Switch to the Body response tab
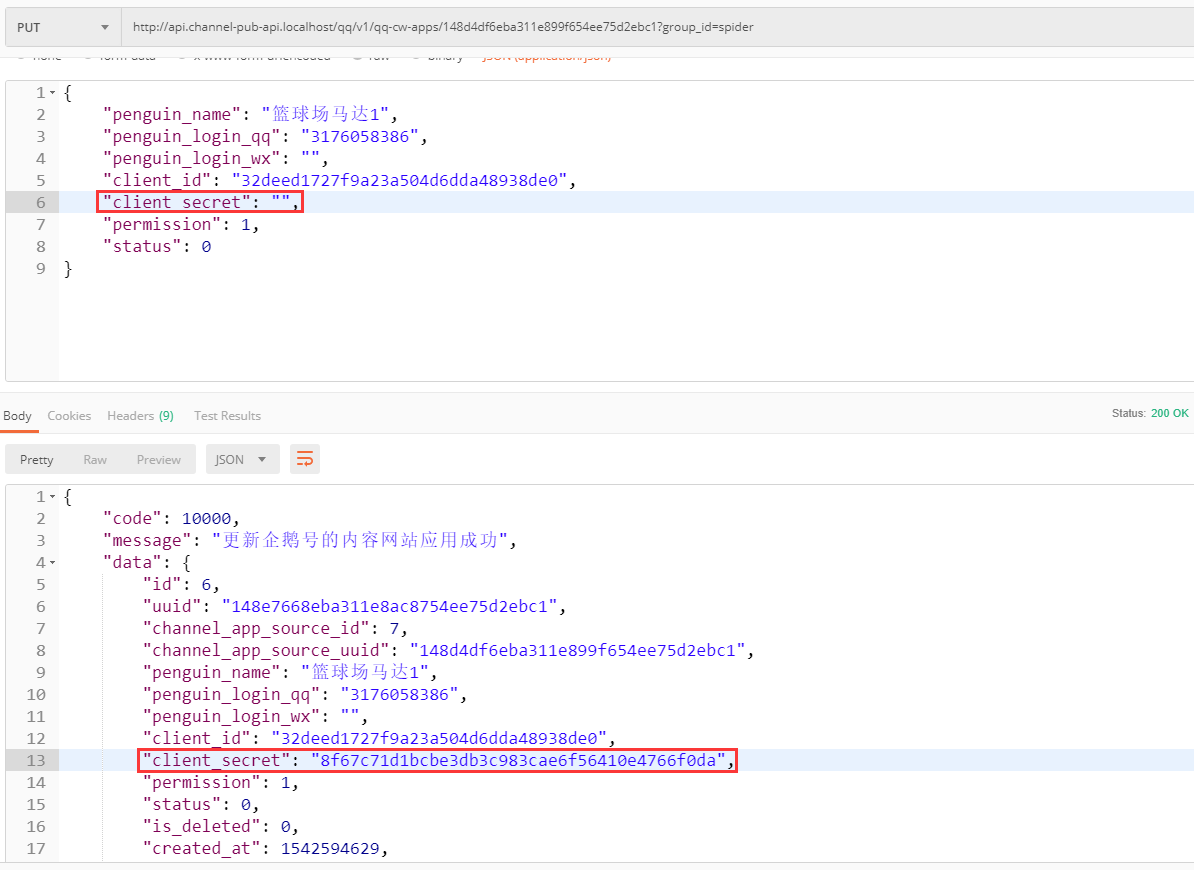Screen dimensions: 1194x870 pos(17,416)
